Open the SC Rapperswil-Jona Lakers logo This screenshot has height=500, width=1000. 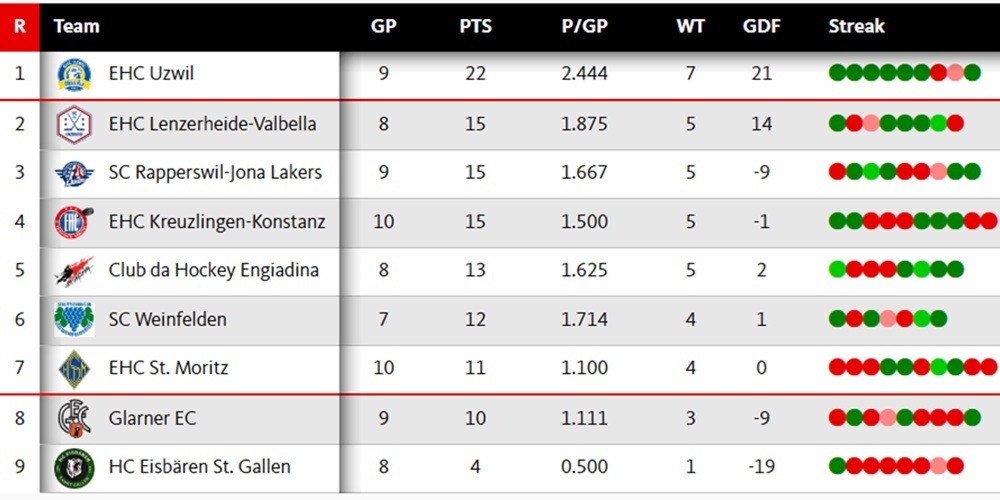click(74, 173)
